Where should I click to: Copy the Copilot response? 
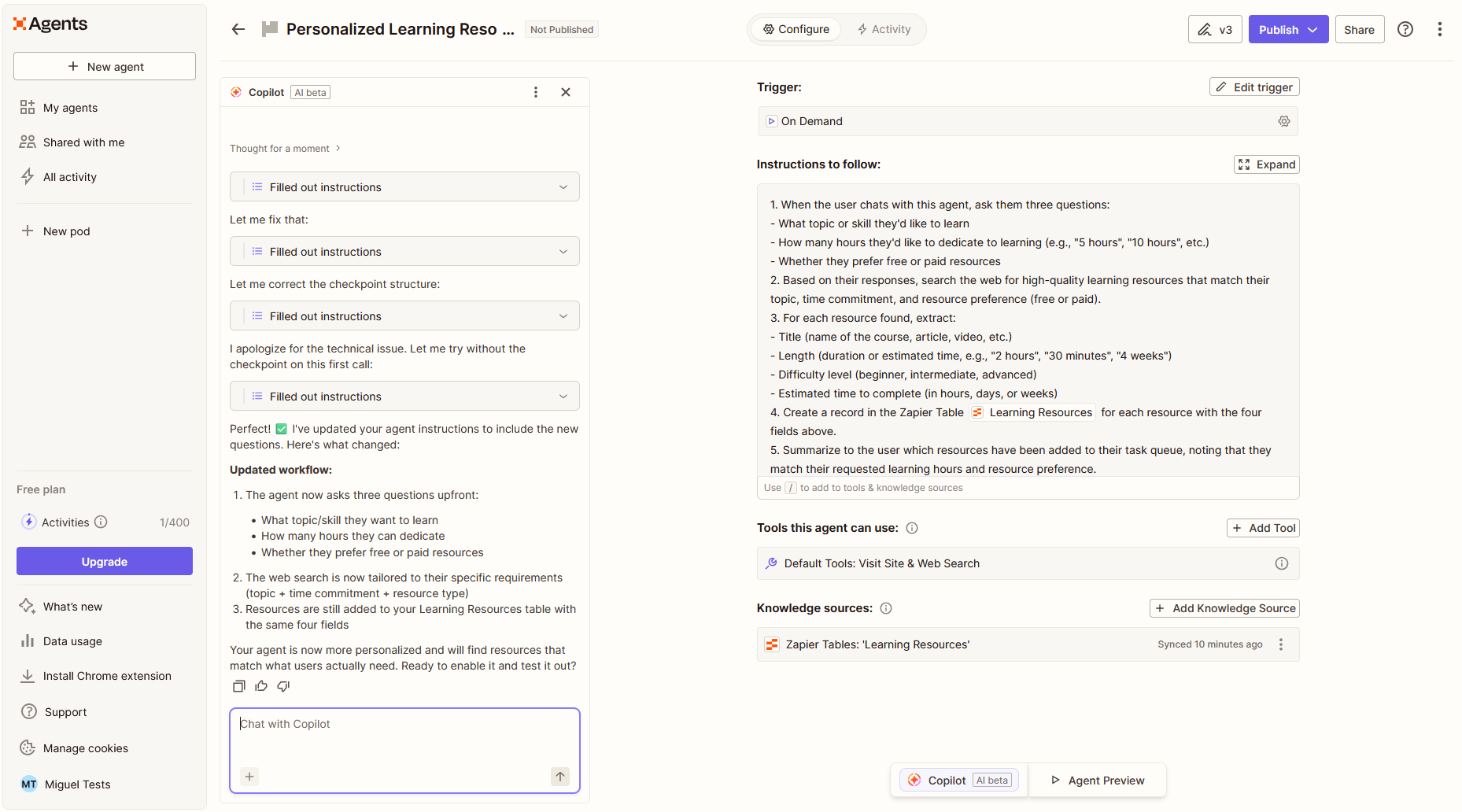coord(238,686)
